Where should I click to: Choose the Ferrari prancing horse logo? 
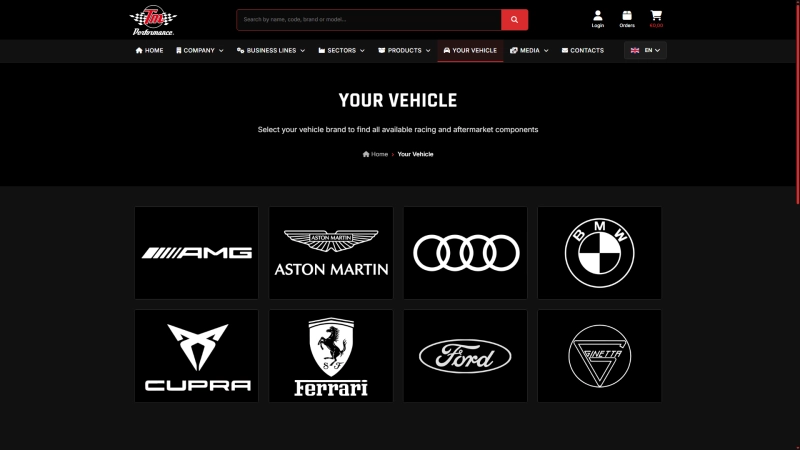[x=331, y=356]
